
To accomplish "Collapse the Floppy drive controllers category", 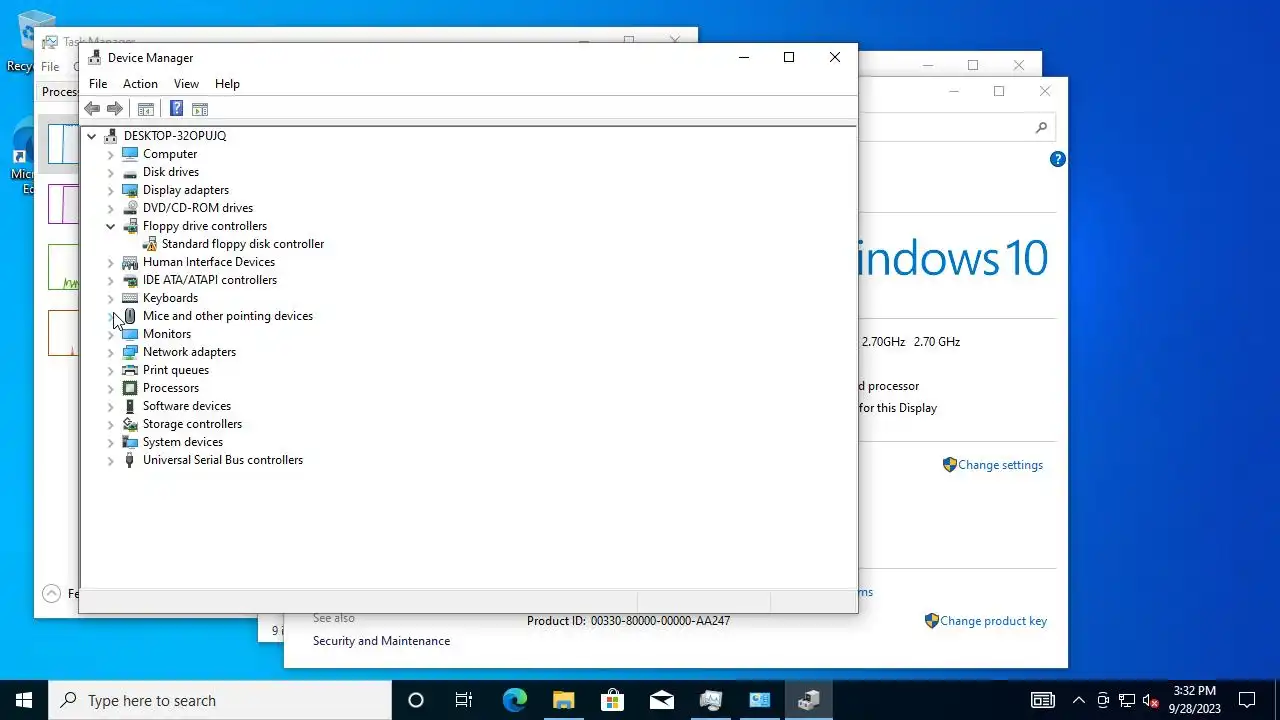I will click(111, 226).
